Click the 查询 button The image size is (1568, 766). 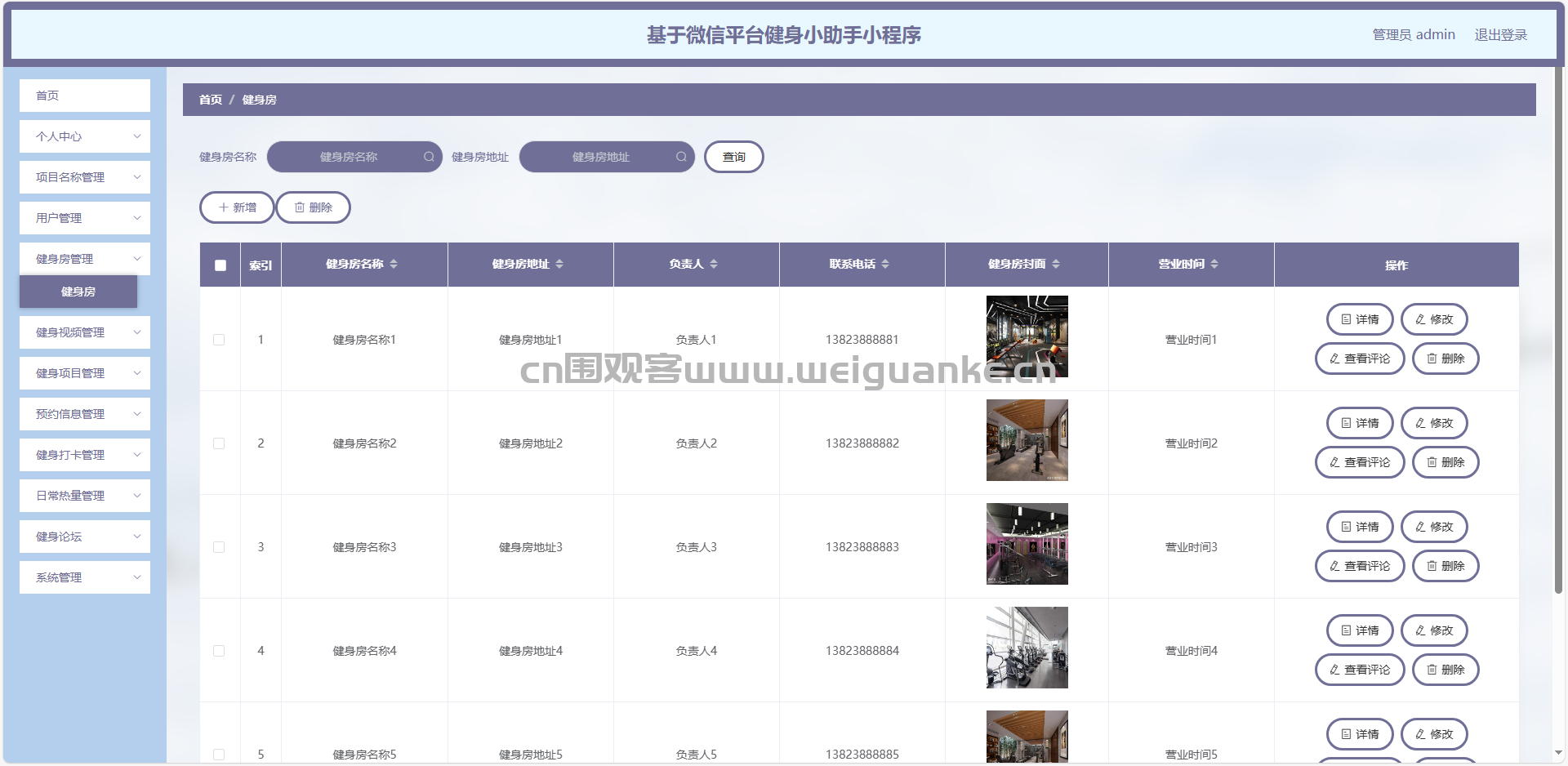(733, 157)
